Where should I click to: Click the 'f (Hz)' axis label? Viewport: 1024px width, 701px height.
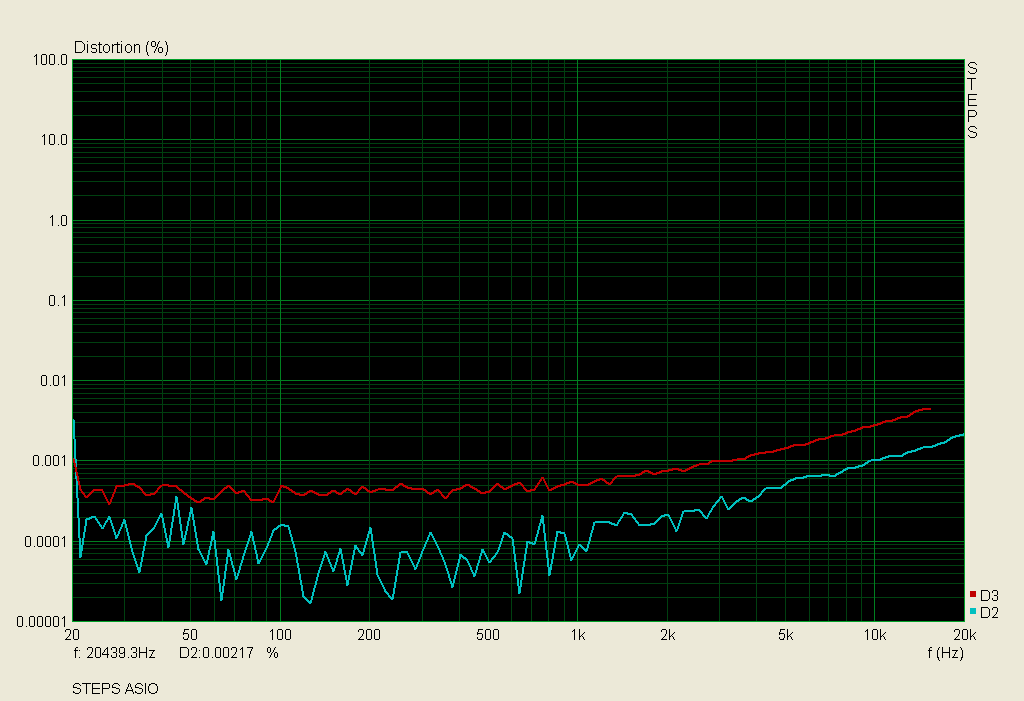(x=945, y=653)
